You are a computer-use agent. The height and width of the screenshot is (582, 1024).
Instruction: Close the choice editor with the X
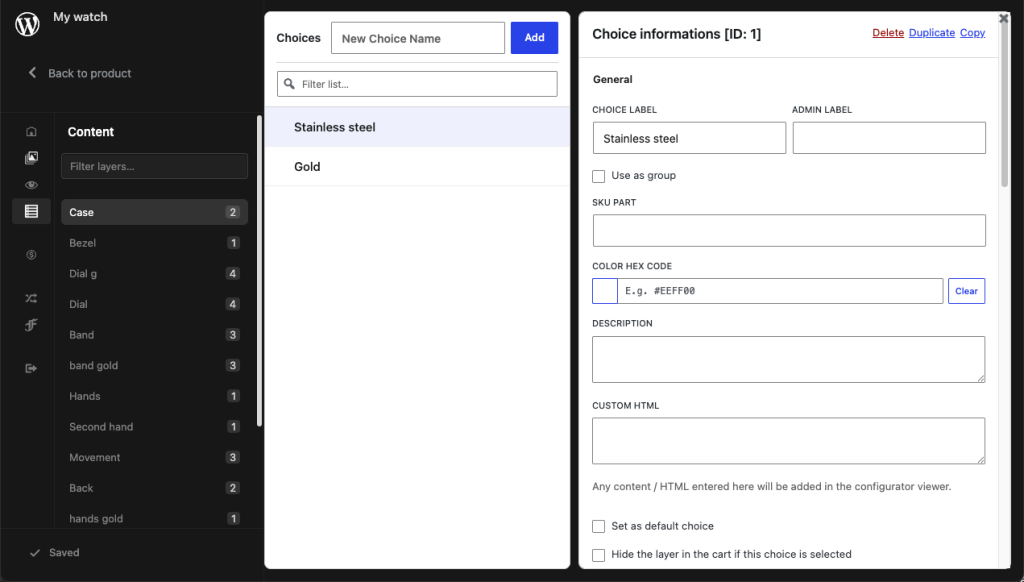(x=1004, y=18)
